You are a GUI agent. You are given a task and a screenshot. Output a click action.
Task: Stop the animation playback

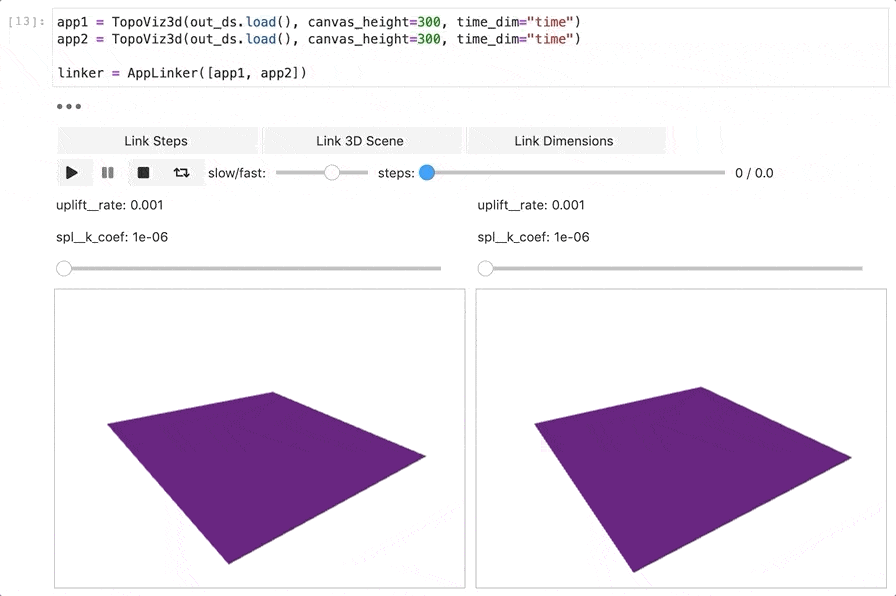point(143,173)
